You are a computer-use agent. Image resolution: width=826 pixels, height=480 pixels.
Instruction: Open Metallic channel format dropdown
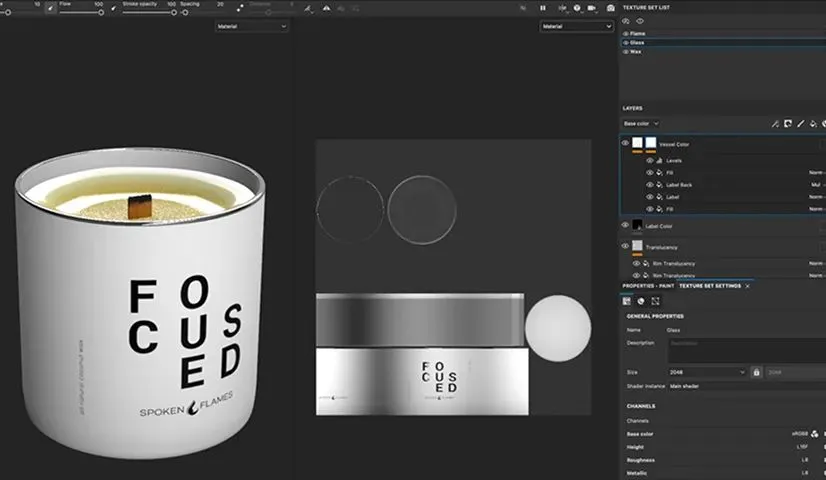pyautogui.click(x=804, y=473)
